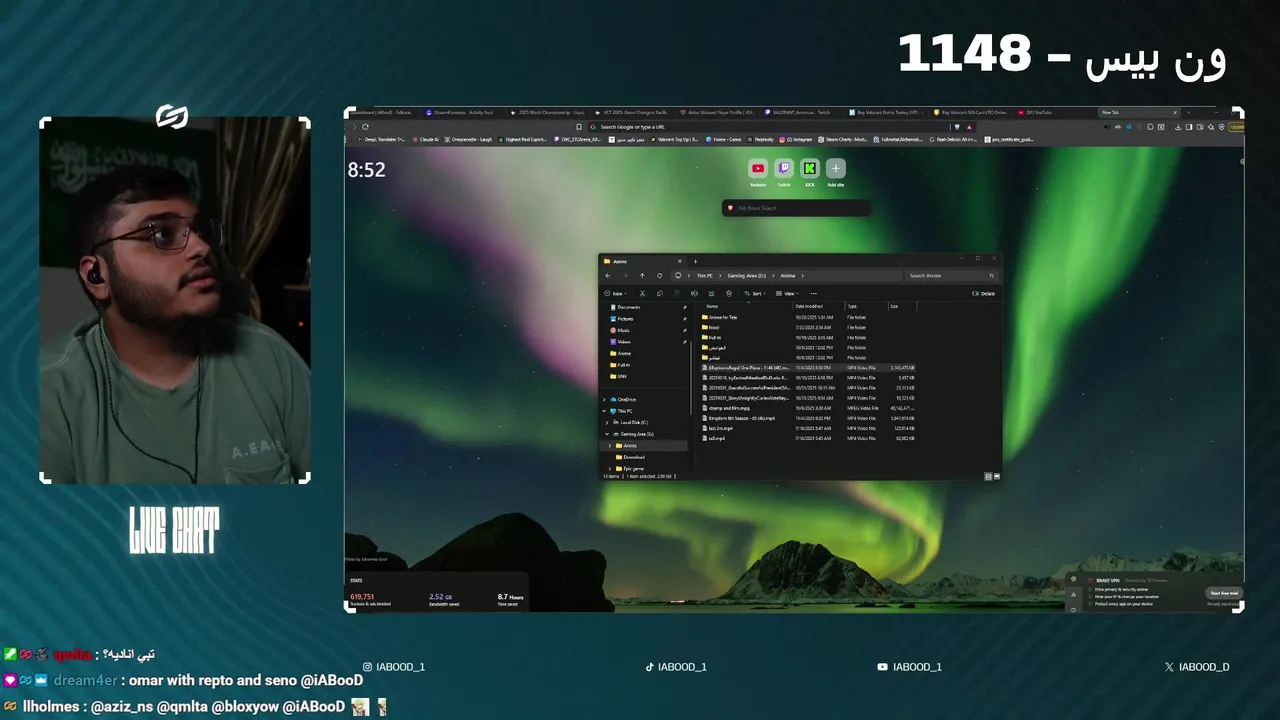Open the Sort dropdown in Explorer

[755, 293]
